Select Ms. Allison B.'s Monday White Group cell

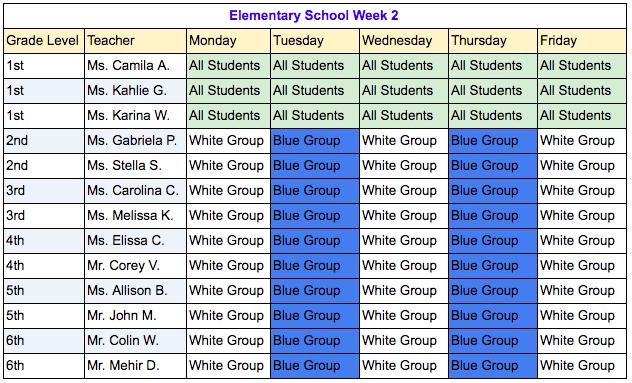coord(229,291)
